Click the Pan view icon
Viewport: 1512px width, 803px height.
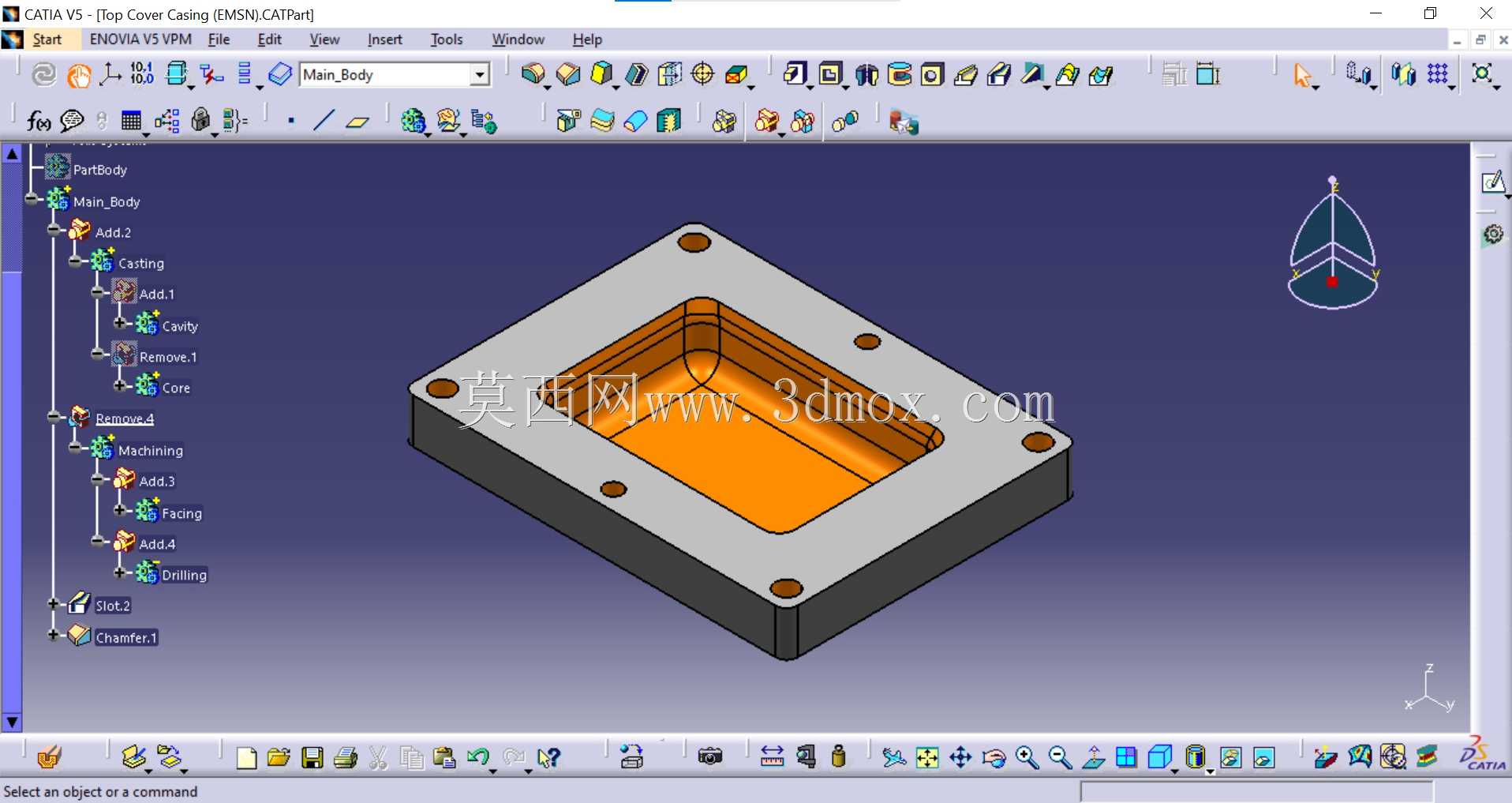click(x=960, y=758)
